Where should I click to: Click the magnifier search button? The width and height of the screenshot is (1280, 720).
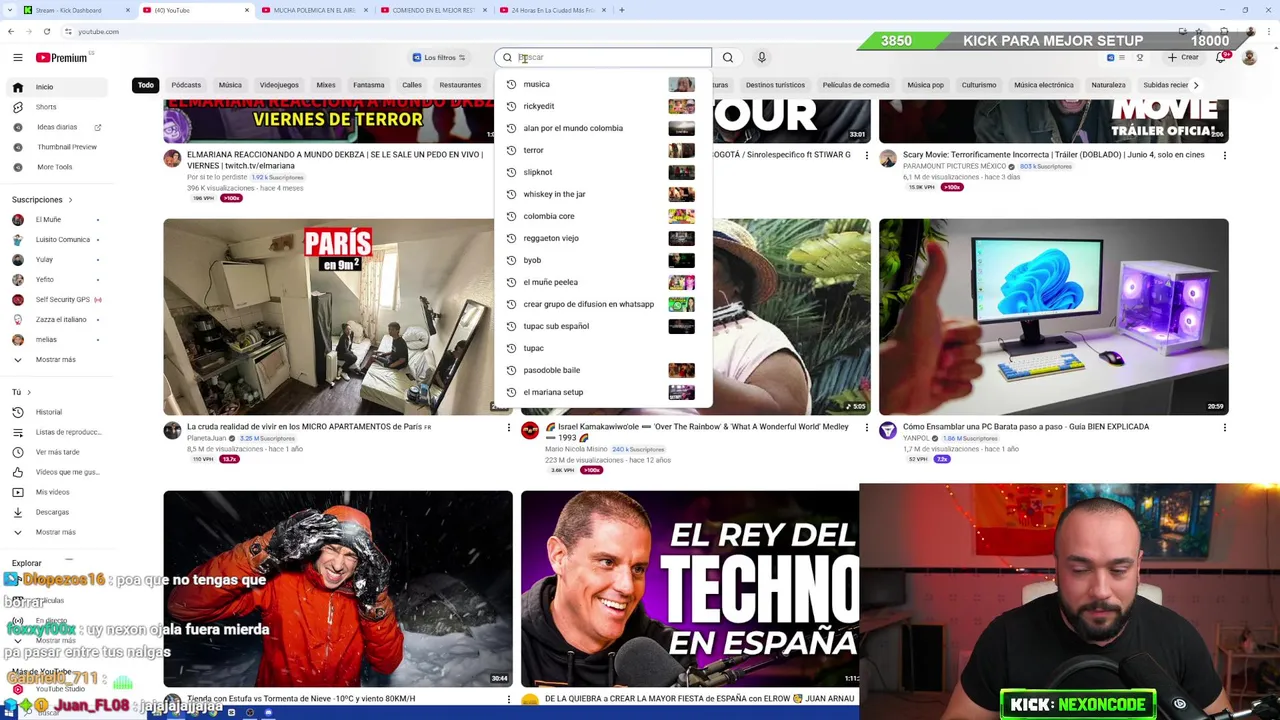click(728, 57)
